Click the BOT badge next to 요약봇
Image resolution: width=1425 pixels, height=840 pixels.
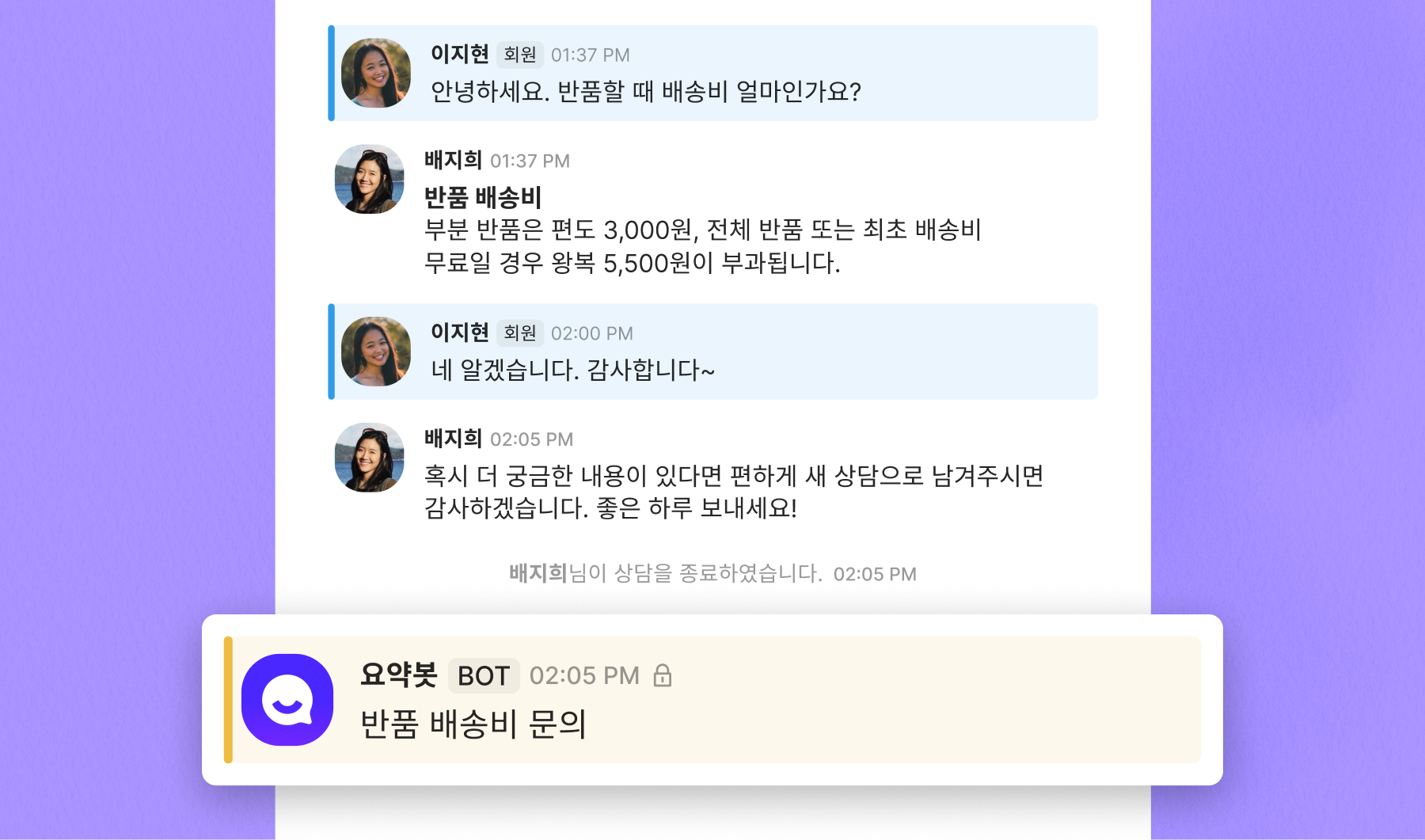(x=483, y=675)
